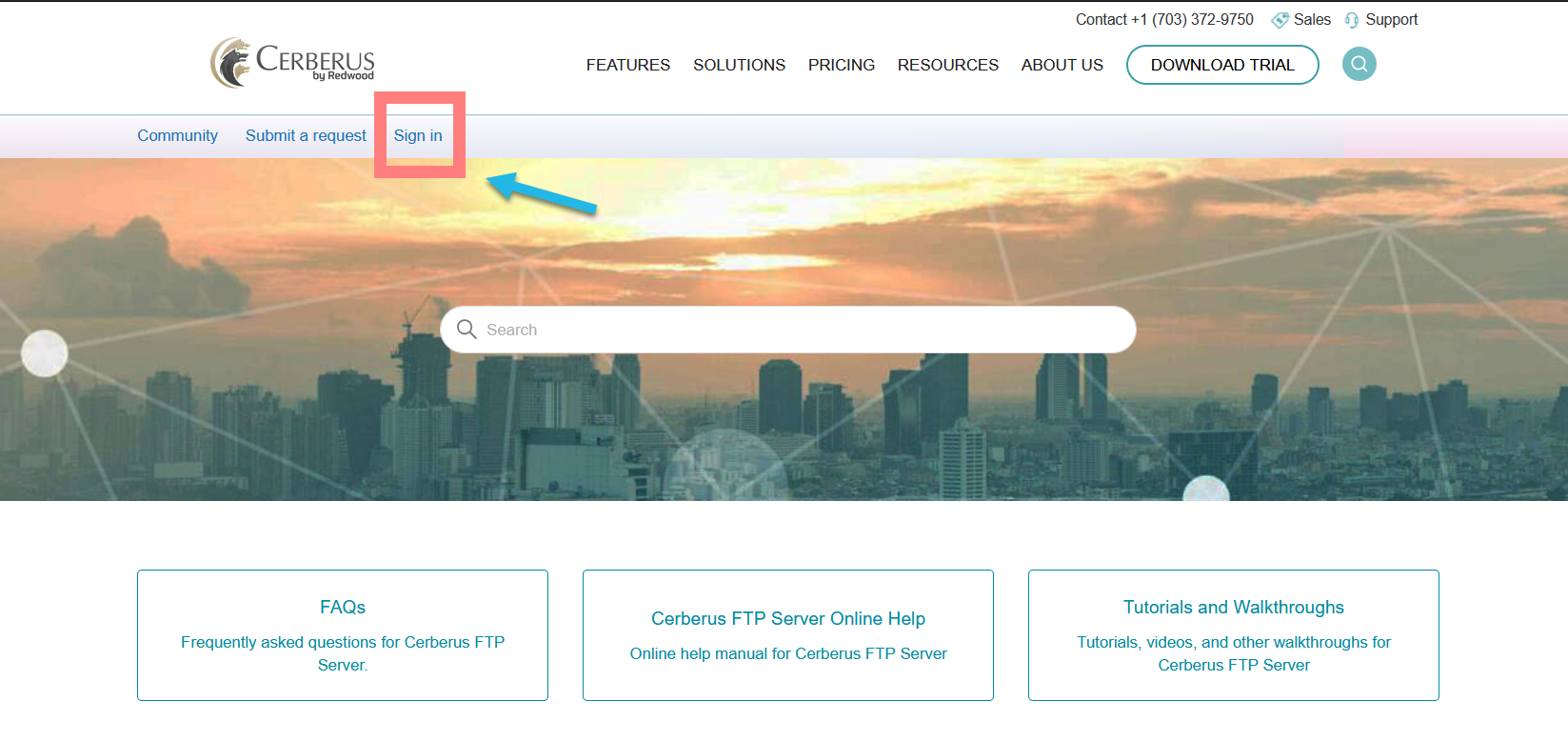1568x741 pixels.
Task: Open Tutorials and Walkthroughs card
Action: 1234,635
